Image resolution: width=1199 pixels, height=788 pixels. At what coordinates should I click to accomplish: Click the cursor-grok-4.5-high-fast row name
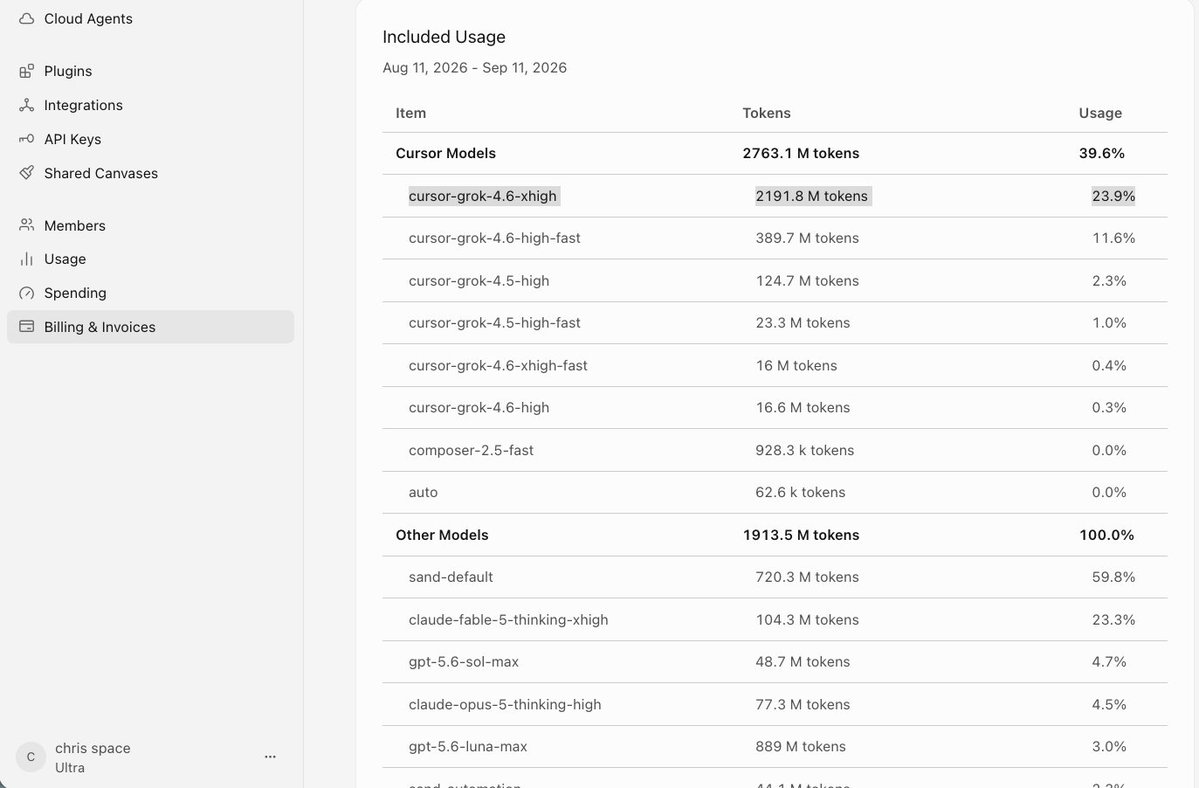(495, 323)
